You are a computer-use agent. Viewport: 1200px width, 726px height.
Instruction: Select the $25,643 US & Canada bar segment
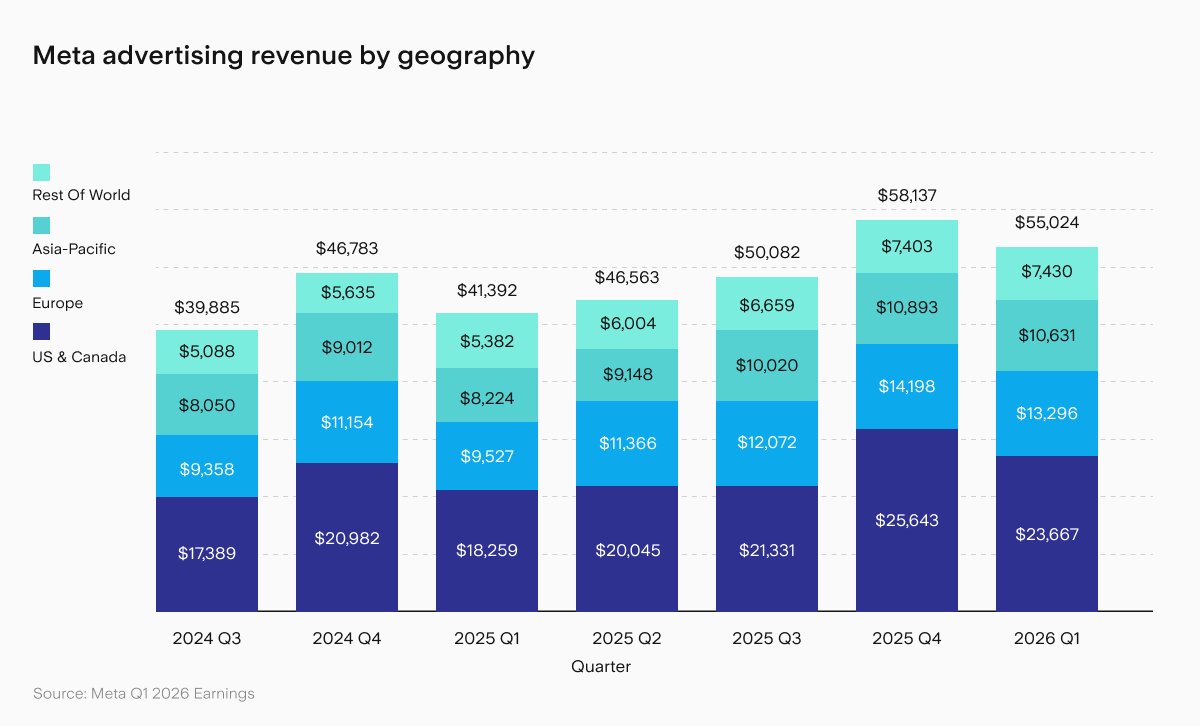(x=907, y=520)
